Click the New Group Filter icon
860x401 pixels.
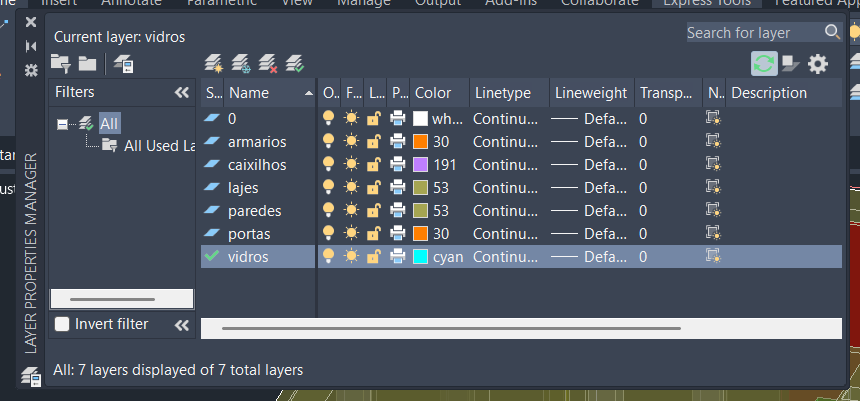(87, 64)
